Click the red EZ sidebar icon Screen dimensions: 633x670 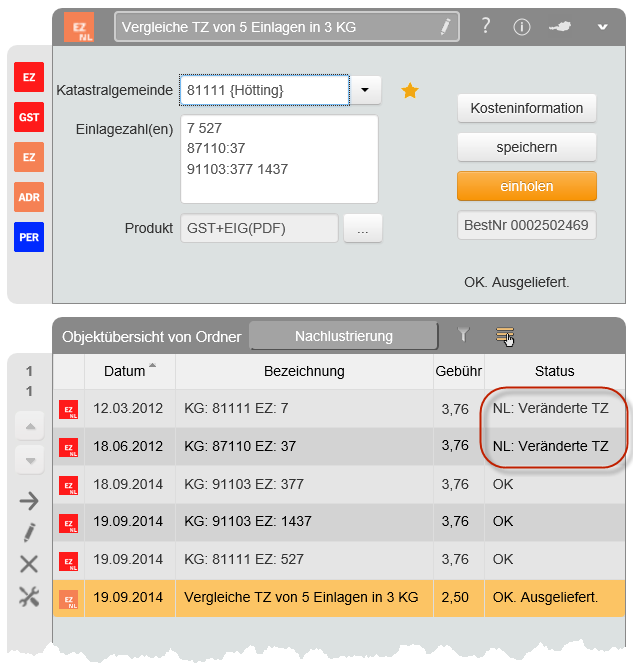pos(29,77)
